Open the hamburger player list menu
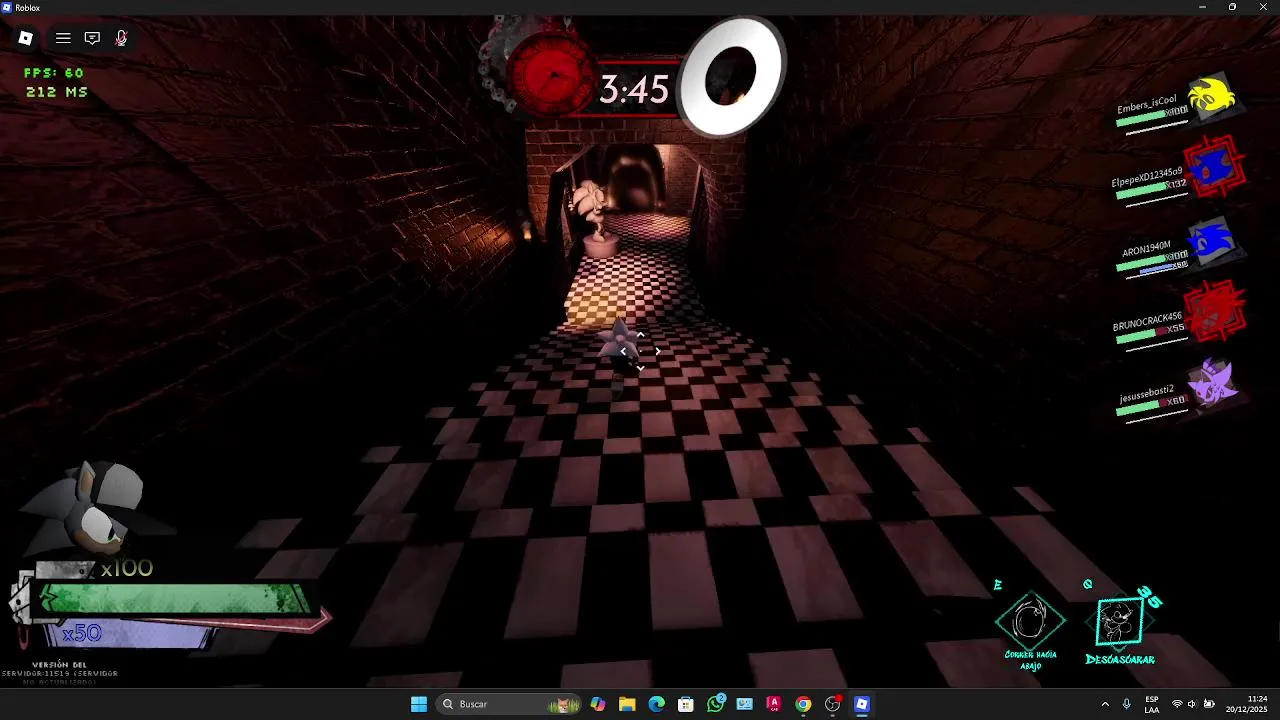This screenshot has width=1280, height=720. [63, 38]
